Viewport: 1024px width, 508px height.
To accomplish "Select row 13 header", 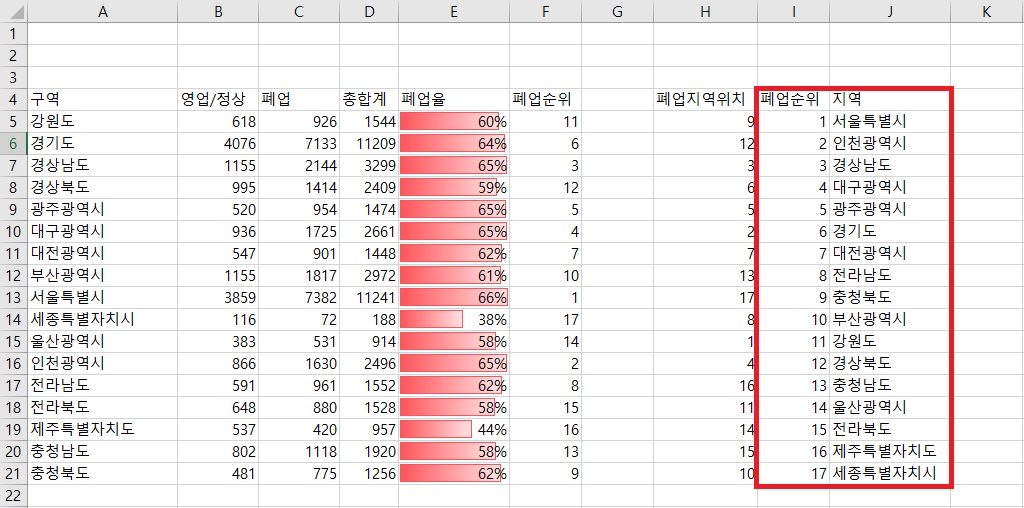I will coord(13,298).
